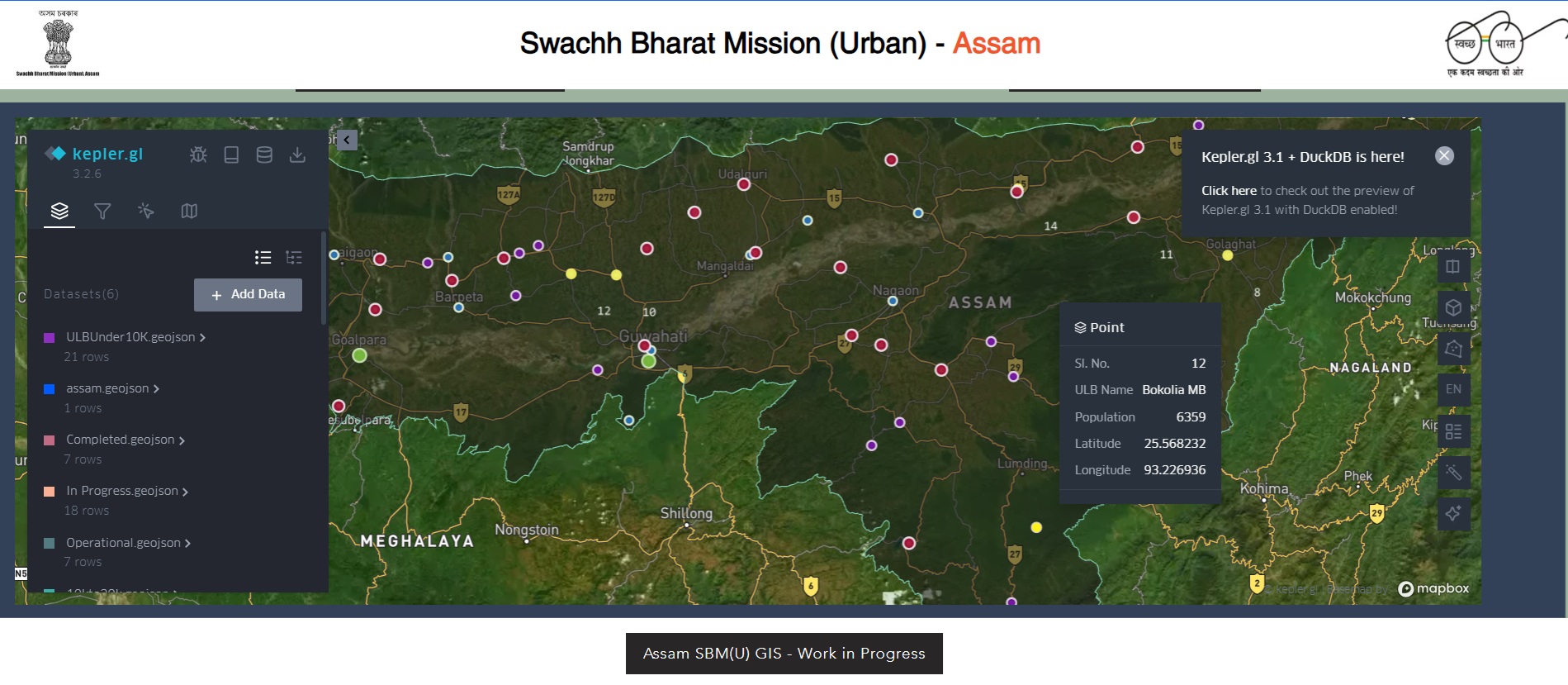Viewport: 1568px width, 685px height.
Task: Expand Operational.geojson dataset table
Action: pos(187,544)
